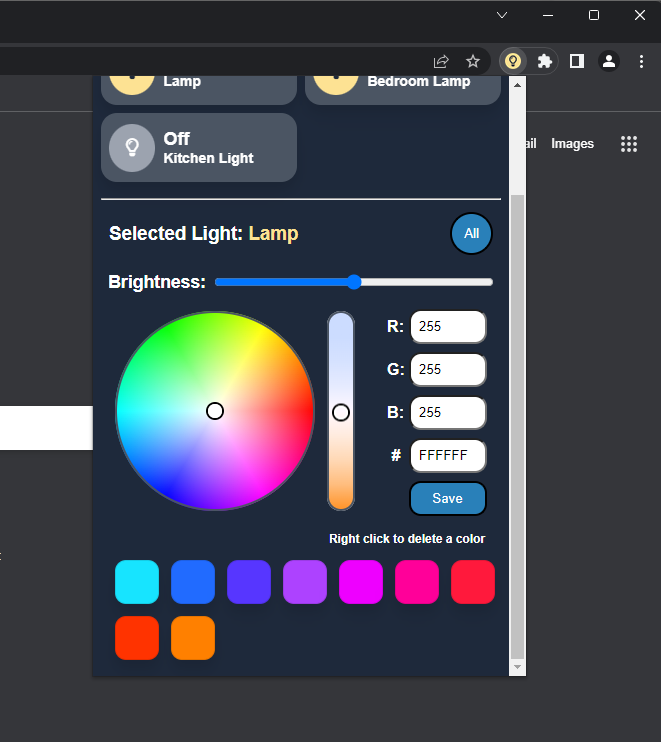Expand the tab search chevron in title bar
This screenshot has height=742, width=661.
click(502, 15)
